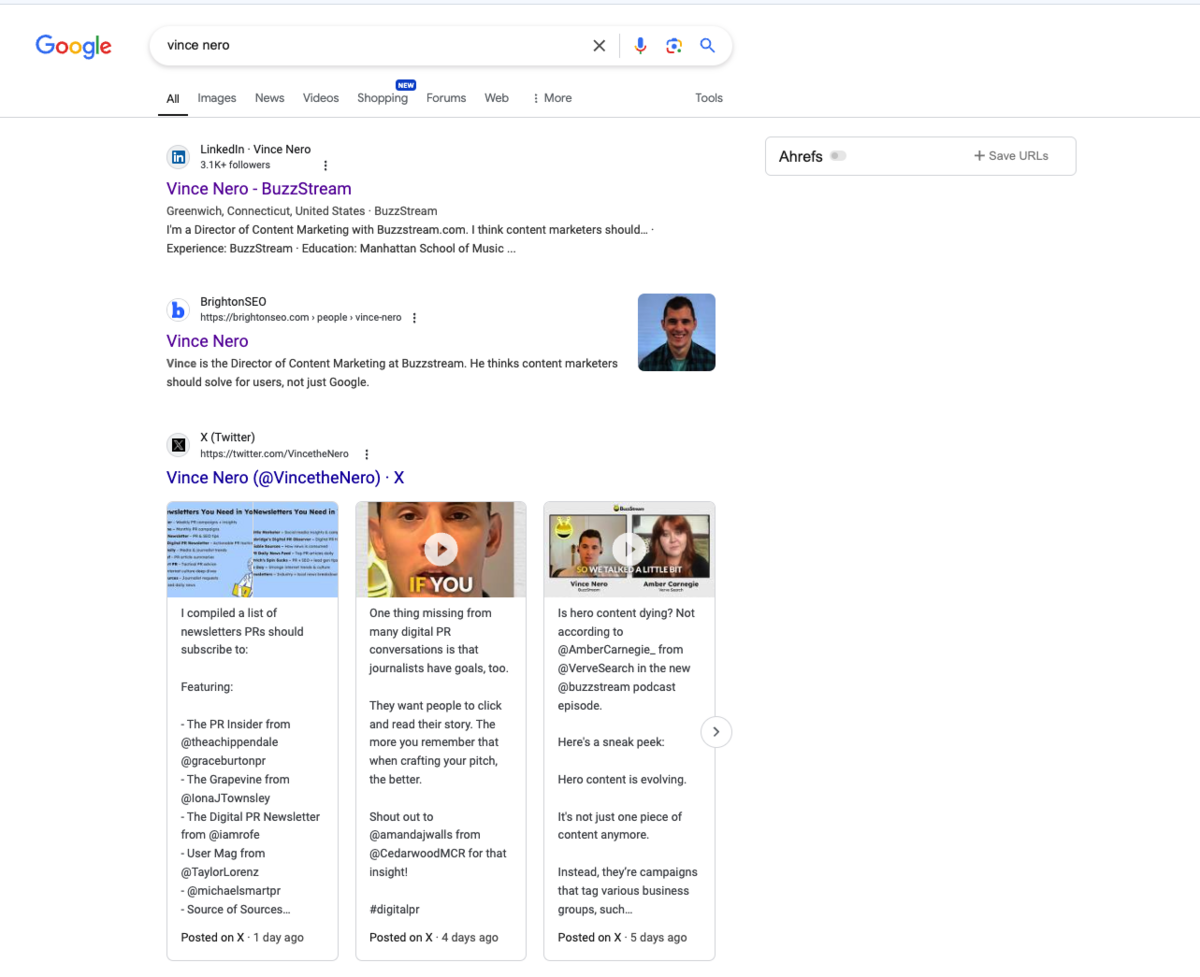The height and width of the screenshot is (977, 1200).
Task: Click the LinkedIn favicon in first result
Action: pos(178,157)
